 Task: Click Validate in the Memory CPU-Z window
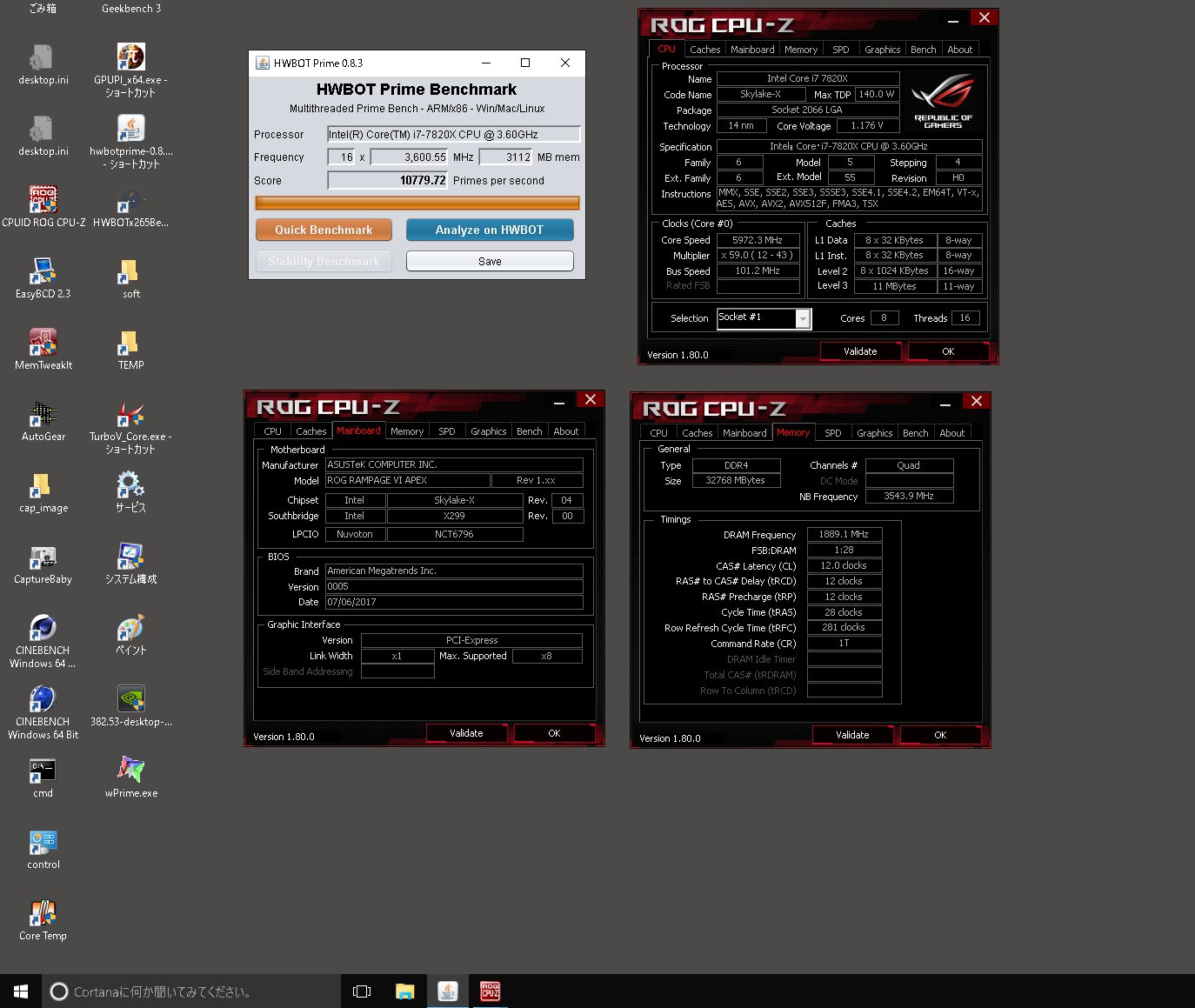[852, 735]
